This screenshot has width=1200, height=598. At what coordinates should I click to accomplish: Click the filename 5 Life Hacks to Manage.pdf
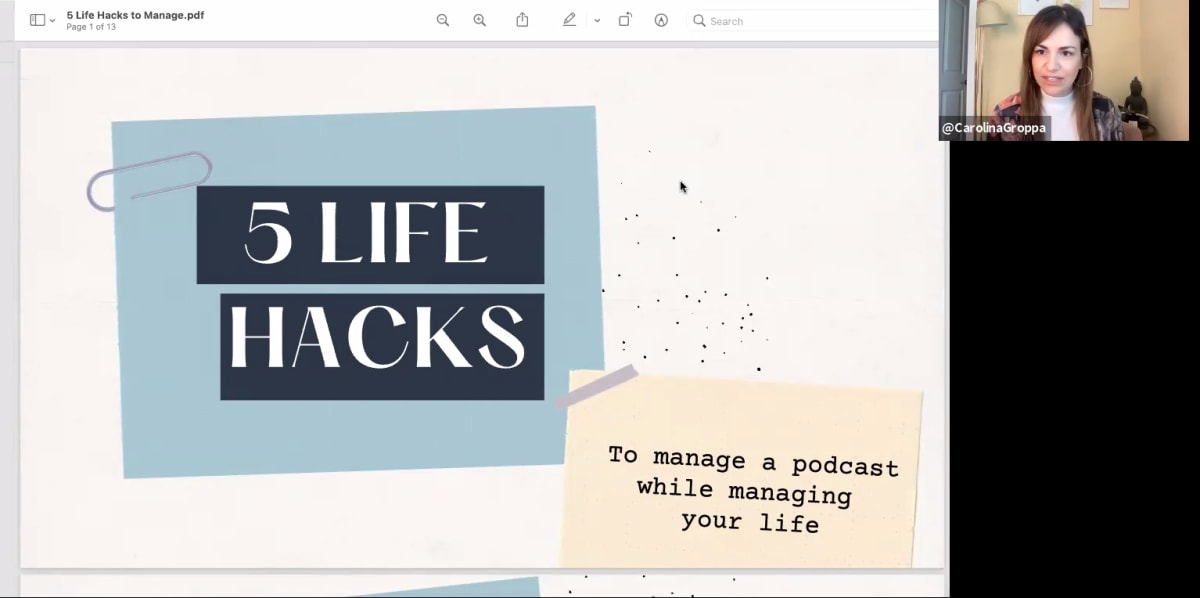(135, 15)
